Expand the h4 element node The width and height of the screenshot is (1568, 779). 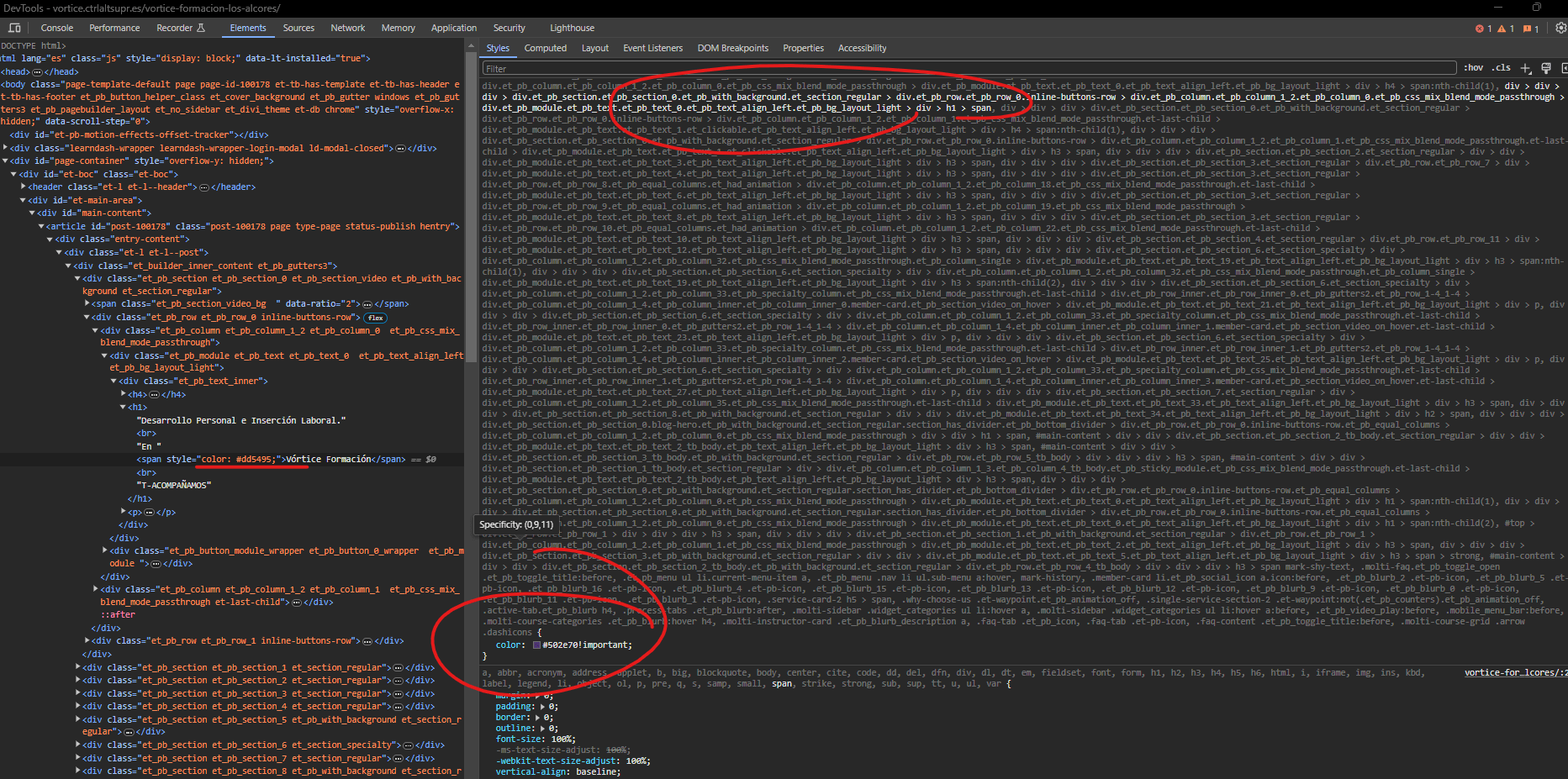(124, 394)
